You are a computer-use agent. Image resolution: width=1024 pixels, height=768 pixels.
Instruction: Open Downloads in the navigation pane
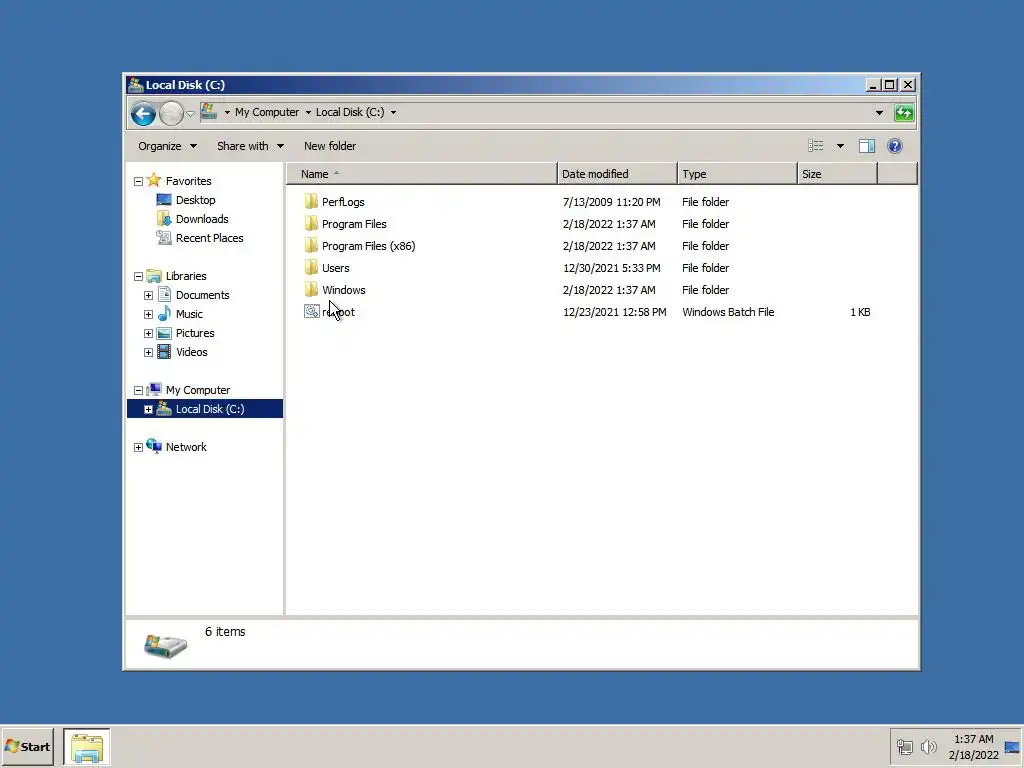[x=202, y=219]
